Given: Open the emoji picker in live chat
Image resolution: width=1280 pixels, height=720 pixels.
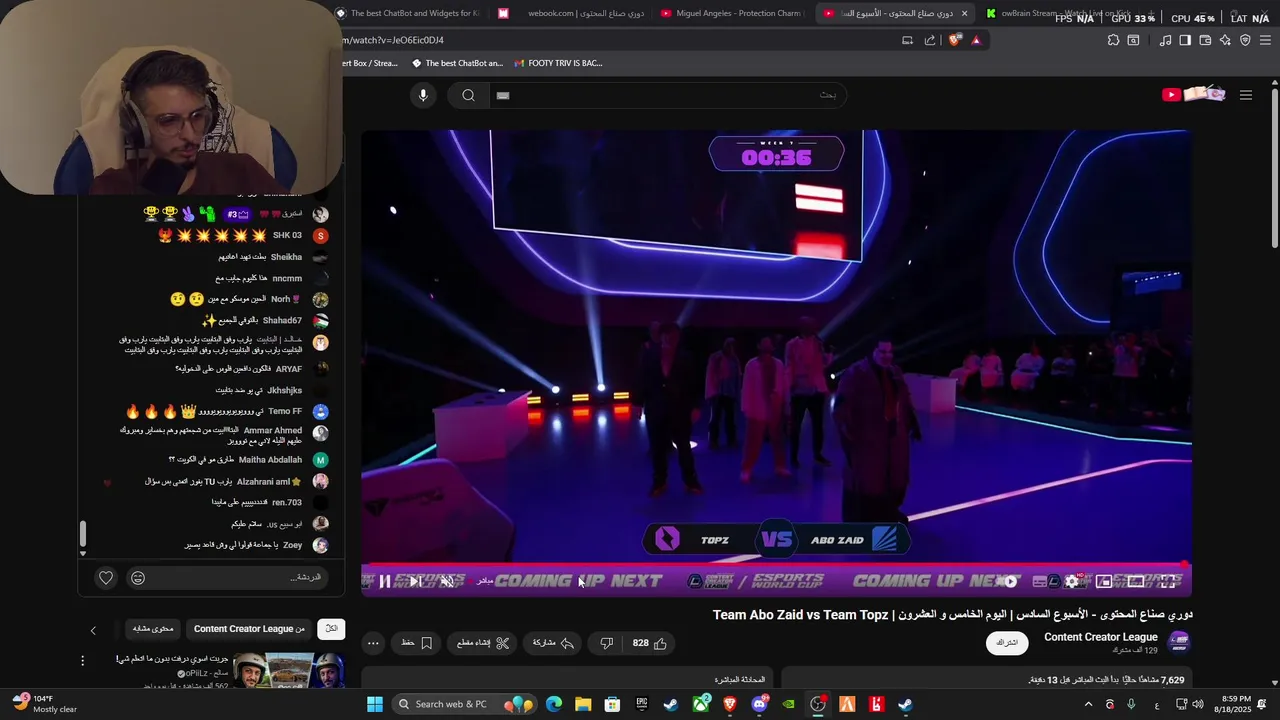Looking at the screenshot, I should point(138,577).
